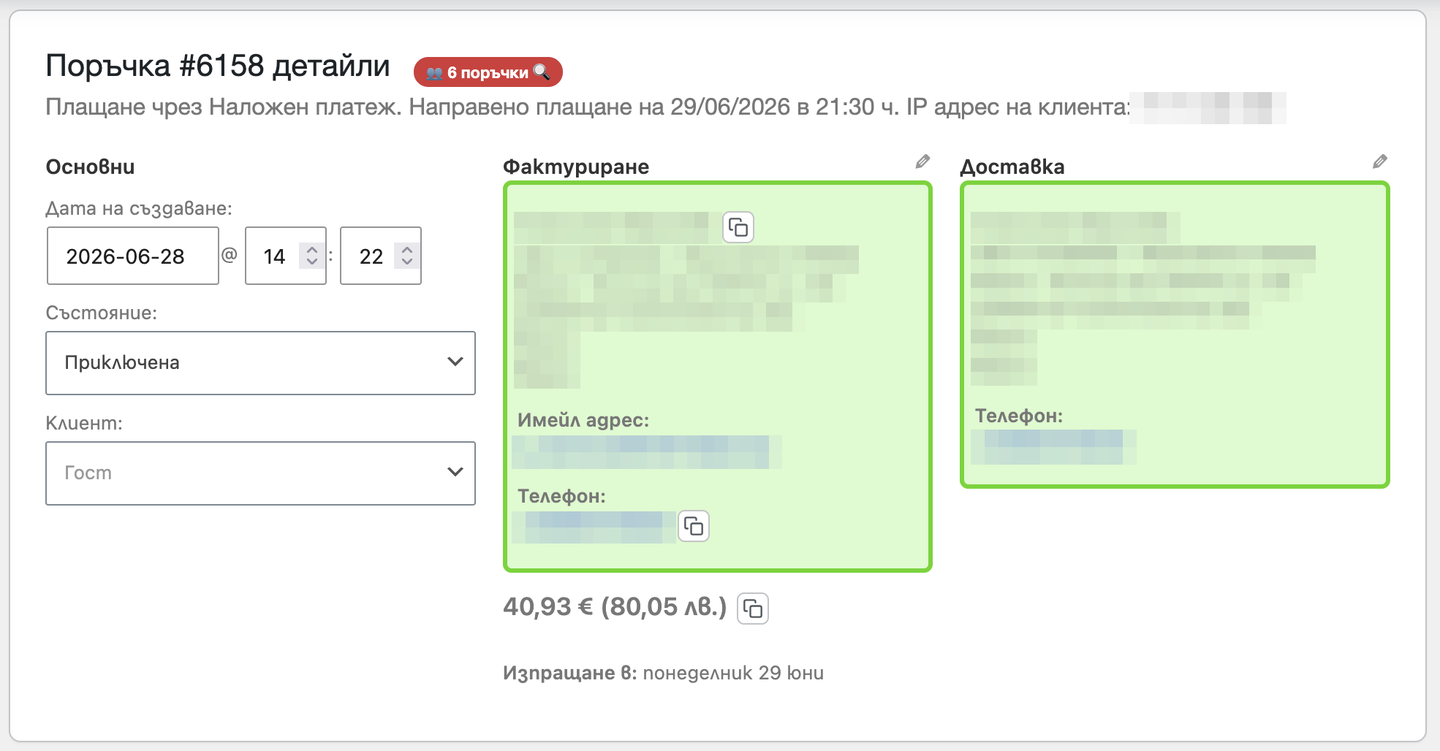Decrease the minutes using the stepper arrow

[407, 262]
